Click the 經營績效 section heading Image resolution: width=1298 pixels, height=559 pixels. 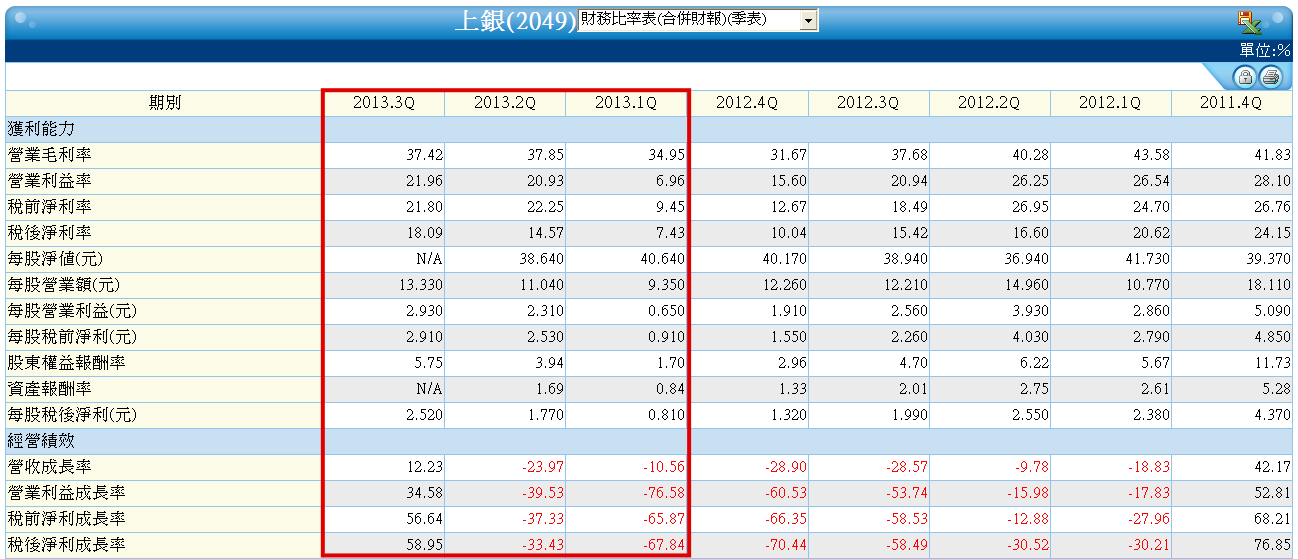(x=41, y=441)
